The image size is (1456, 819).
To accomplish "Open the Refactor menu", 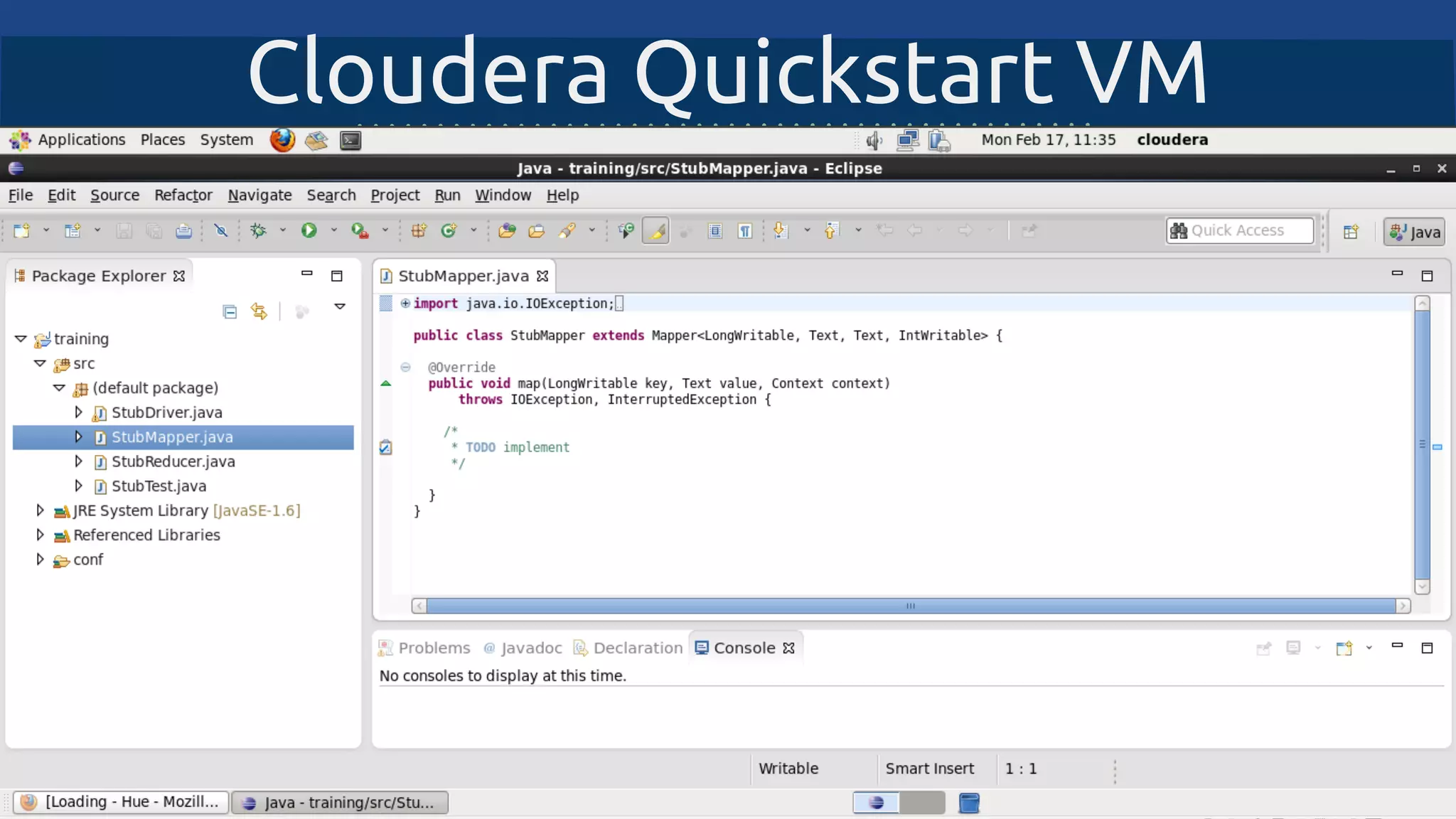I will pos(183,195).
